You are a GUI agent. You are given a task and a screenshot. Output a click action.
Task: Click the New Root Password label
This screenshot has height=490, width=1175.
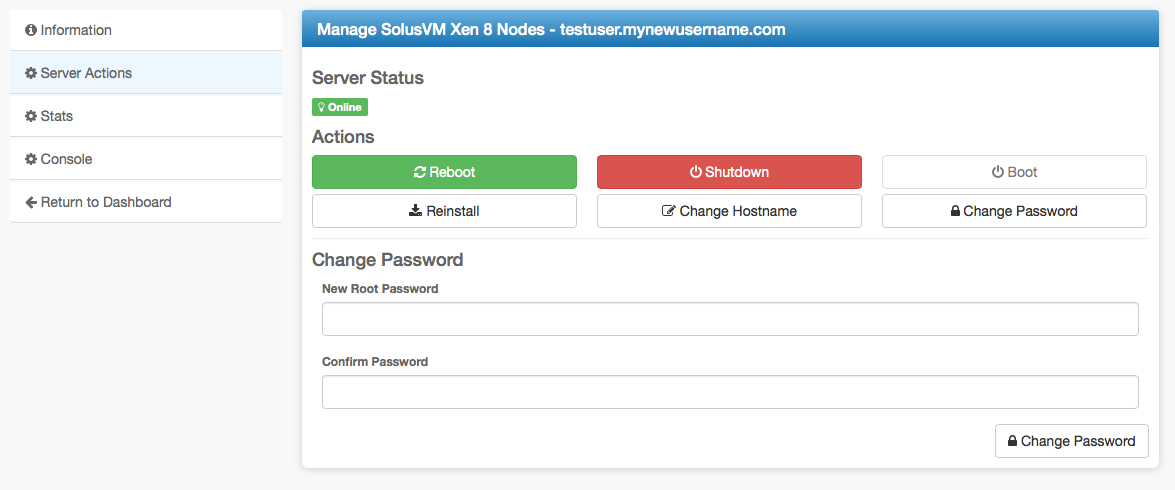380,288
